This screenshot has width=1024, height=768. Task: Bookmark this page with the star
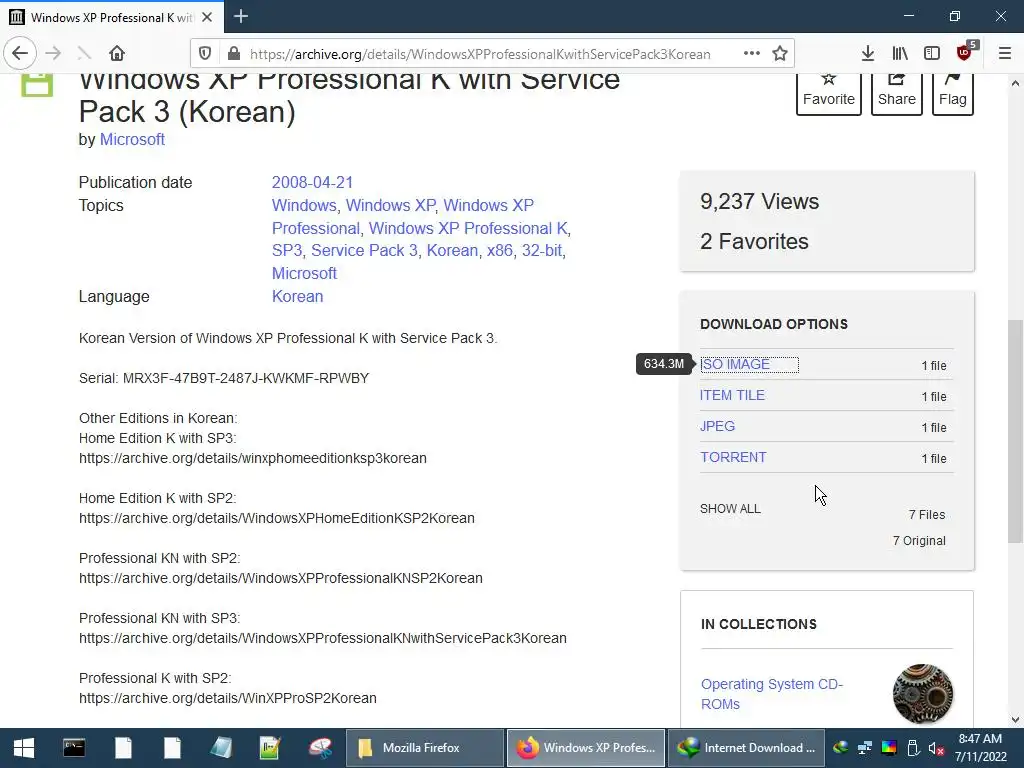click(780, 54)
